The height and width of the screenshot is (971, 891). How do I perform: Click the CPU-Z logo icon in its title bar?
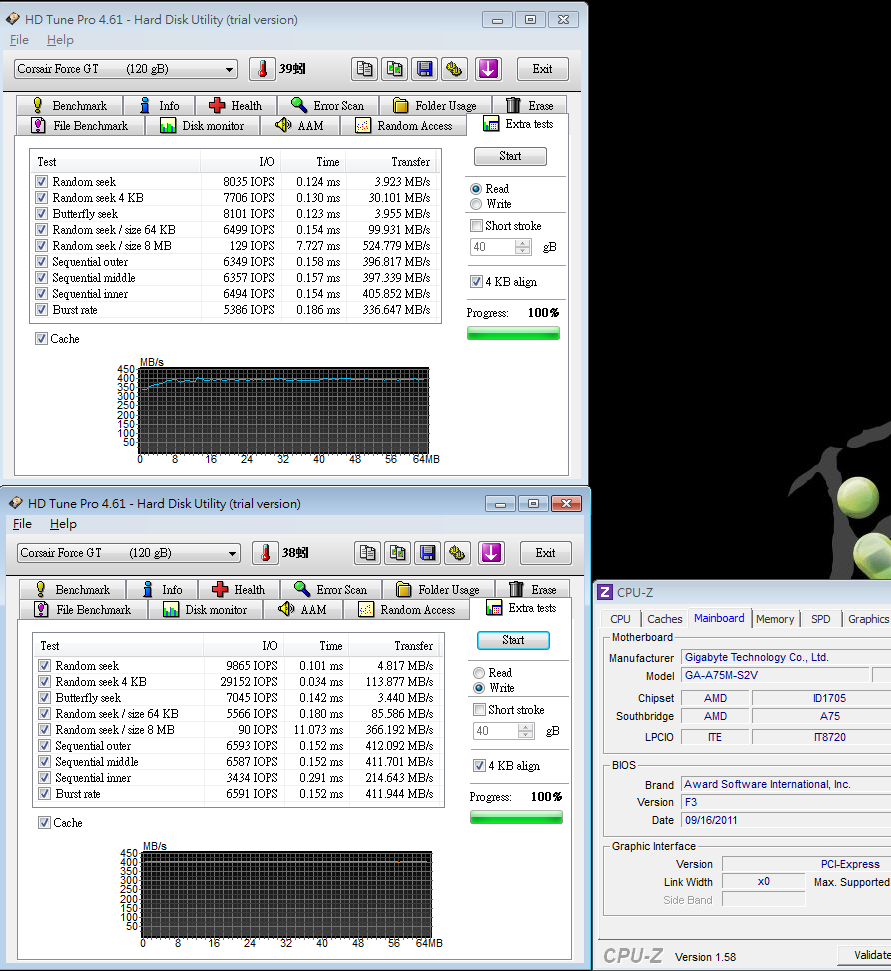[605, 593]
